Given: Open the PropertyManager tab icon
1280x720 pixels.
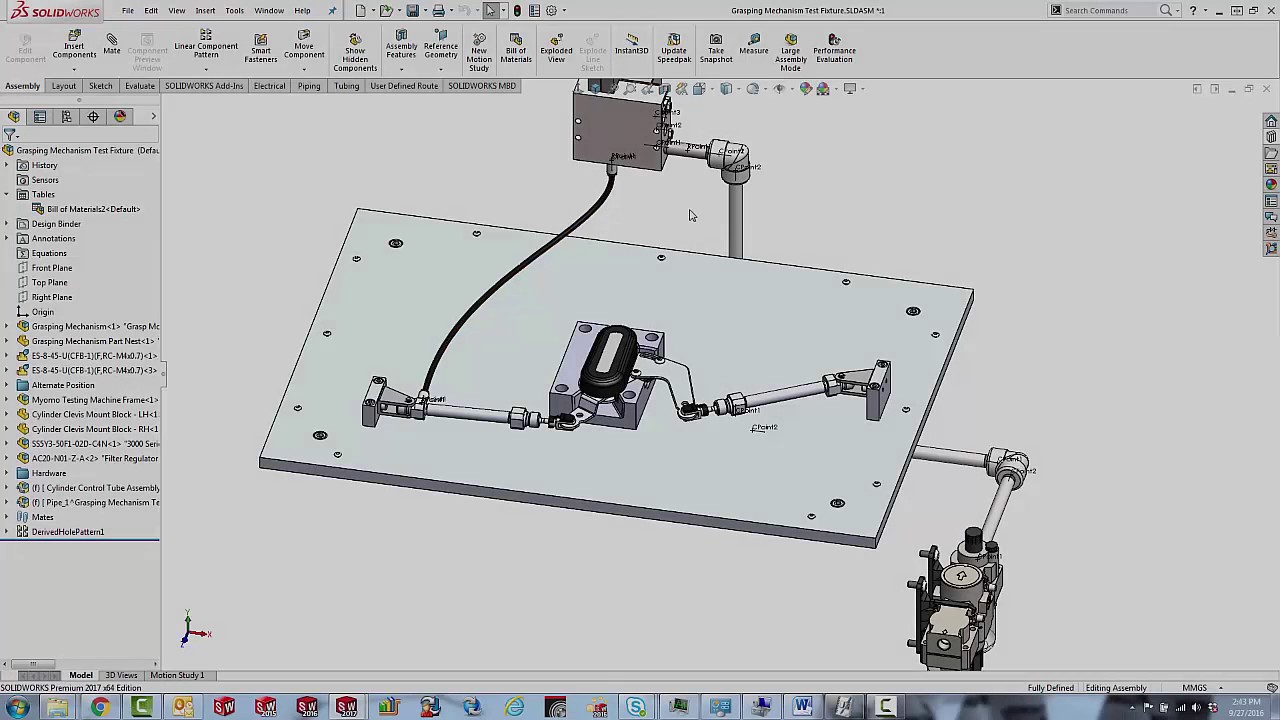Looking at the screenshot, I should pyautogui.click(x=40, y=116).
